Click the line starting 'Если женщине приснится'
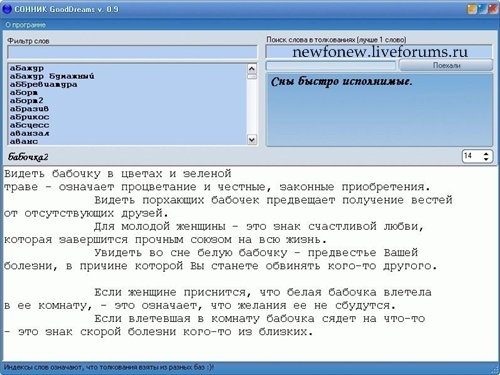This screenshot has width=500, height=375. tap(263, 292)
